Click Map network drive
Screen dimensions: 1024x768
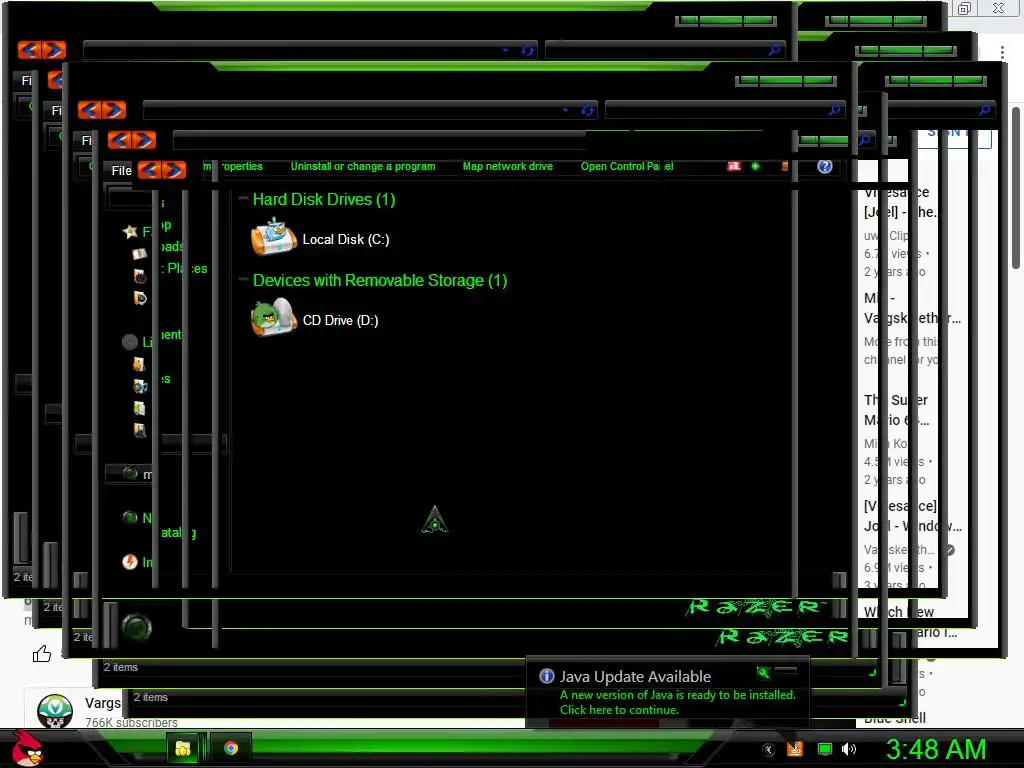coord(507,167)
